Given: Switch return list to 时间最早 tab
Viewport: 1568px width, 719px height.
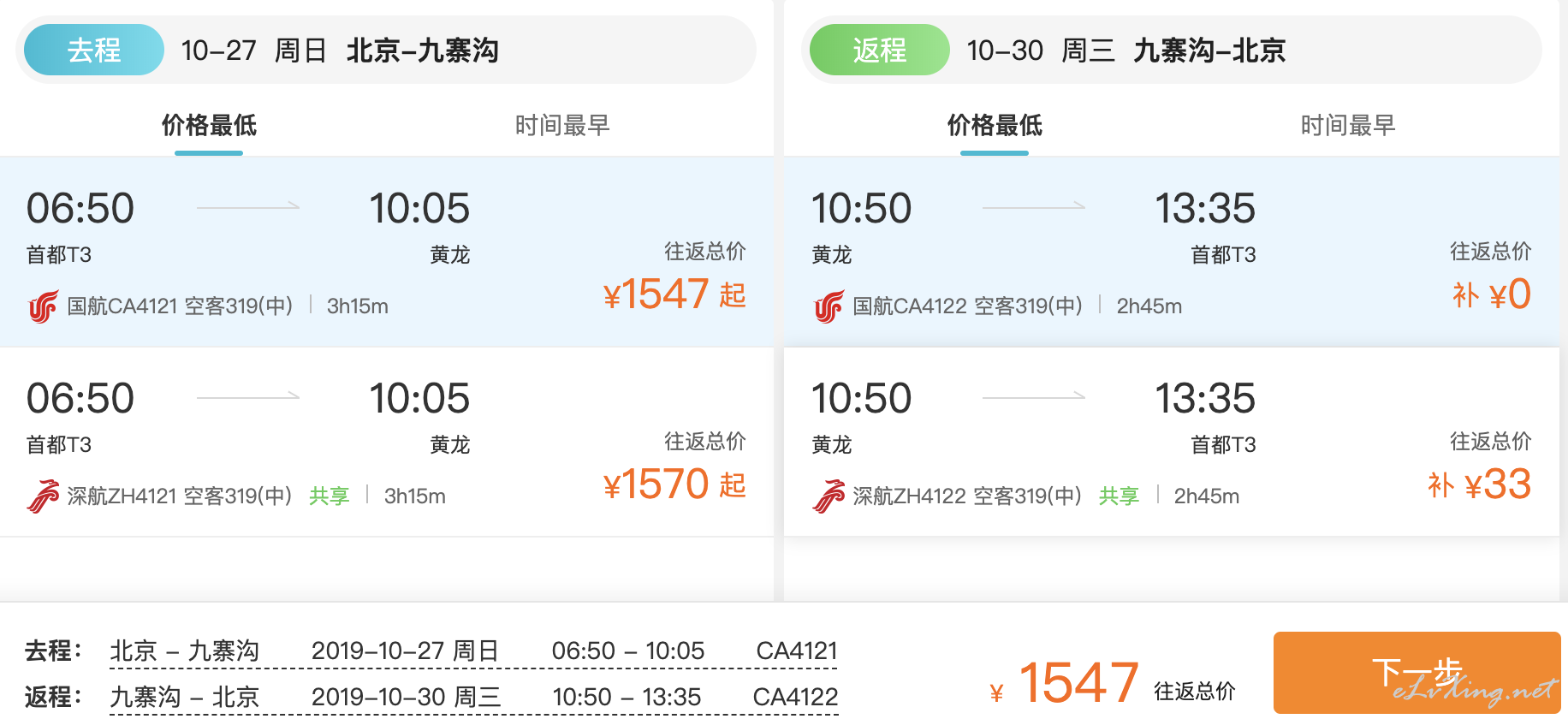Looking at the screenshot, I should point(1348,126).
